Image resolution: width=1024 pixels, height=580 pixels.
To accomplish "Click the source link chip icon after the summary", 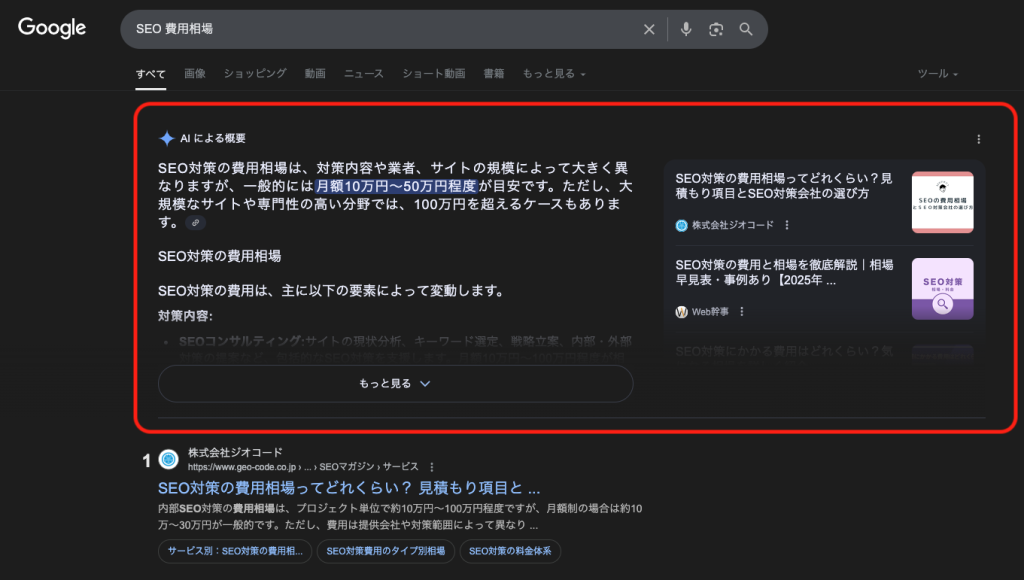I will pos(195,223).
